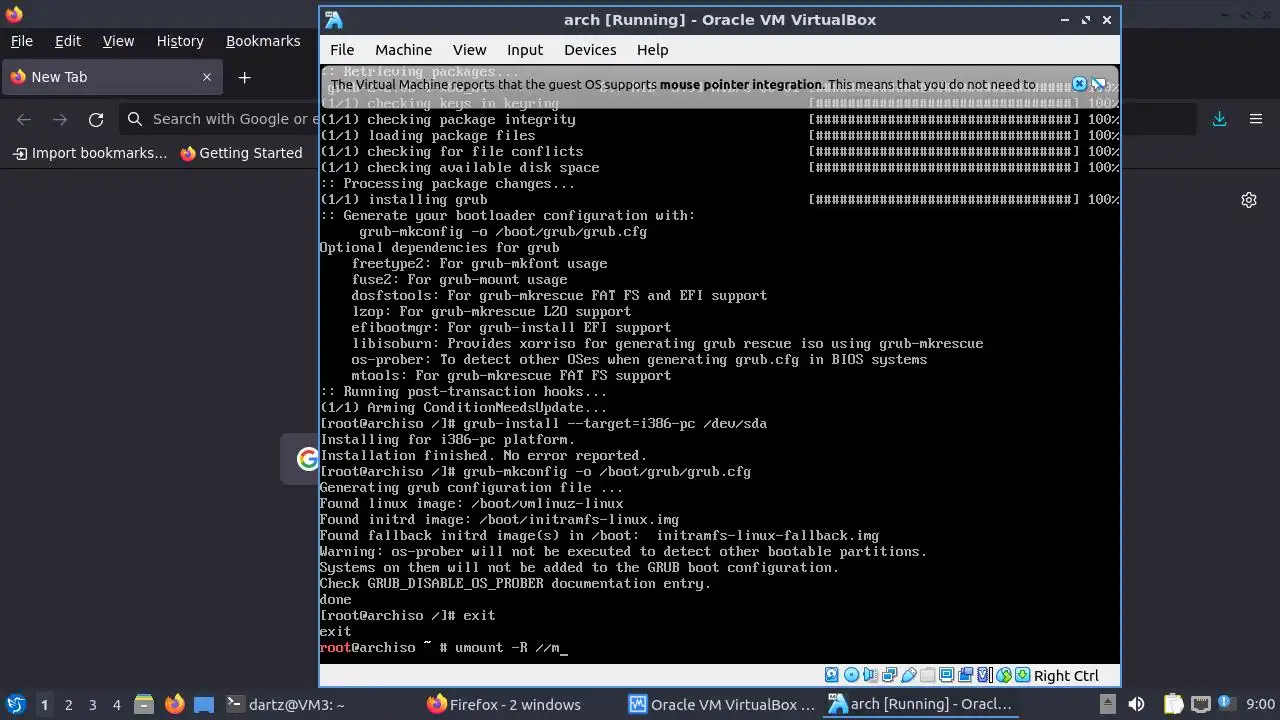Click the Import bookmarks toolbar item
The height and width of the screenshot is (720, 1280).
pyautogui.click(x=90, y=153)
